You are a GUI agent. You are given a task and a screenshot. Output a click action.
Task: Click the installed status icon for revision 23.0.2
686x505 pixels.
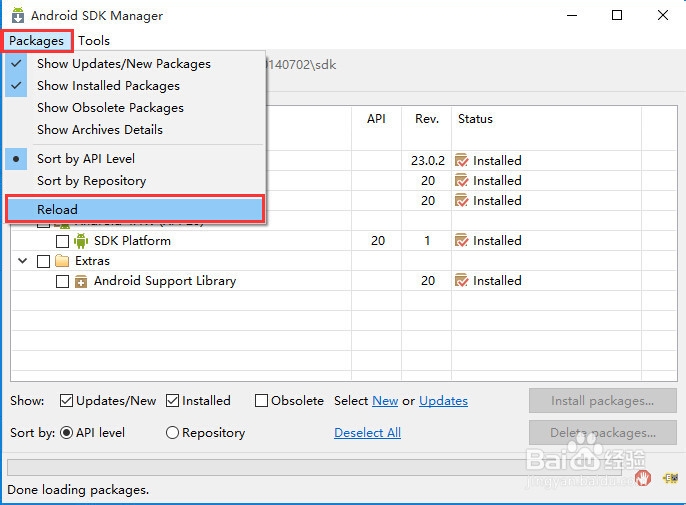(x=461, y=160)
